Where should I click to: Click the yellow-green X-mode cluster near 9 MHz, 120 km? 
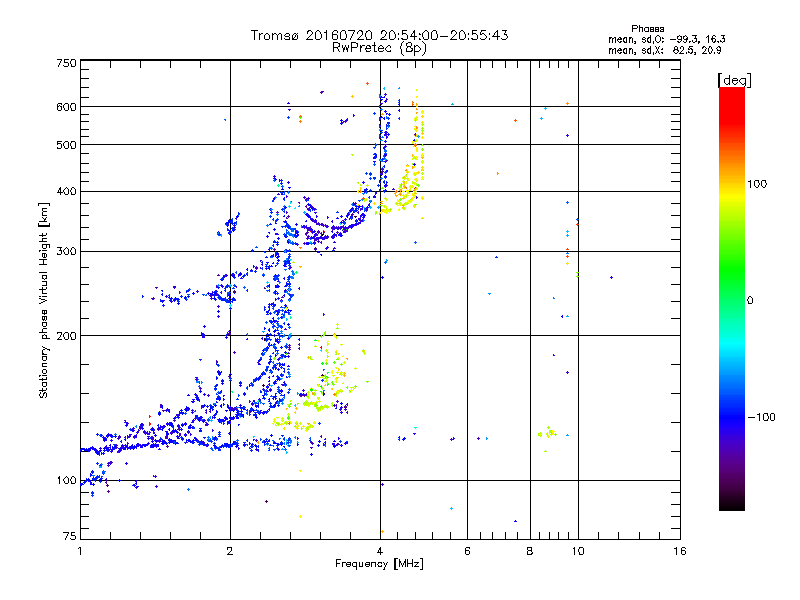tap(548, 433)
